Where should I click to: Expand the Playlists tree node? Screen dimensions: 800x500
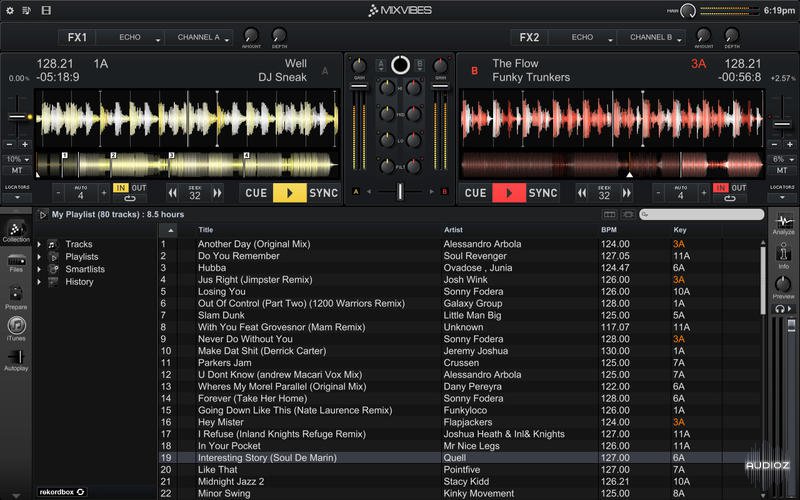tap(39, 257)
